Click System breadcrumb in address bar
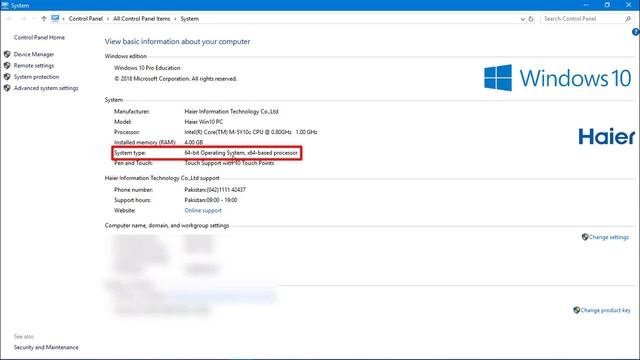The width and height of the screenshot is (640, 360). 190,19
